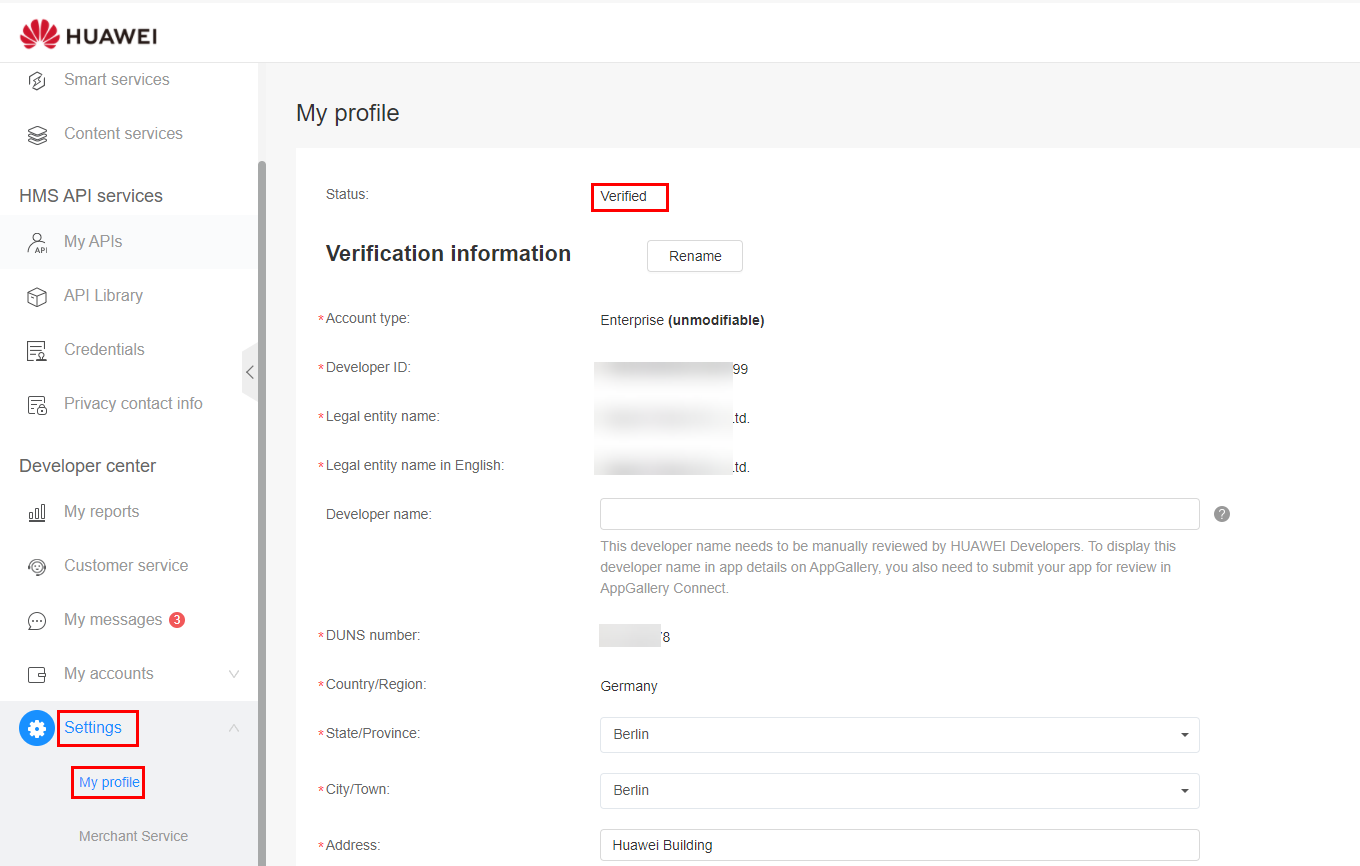This screenshot has height=866, width=1360.
Task: Open Customer service via the headset icon
Action: (x=37, y=565)
